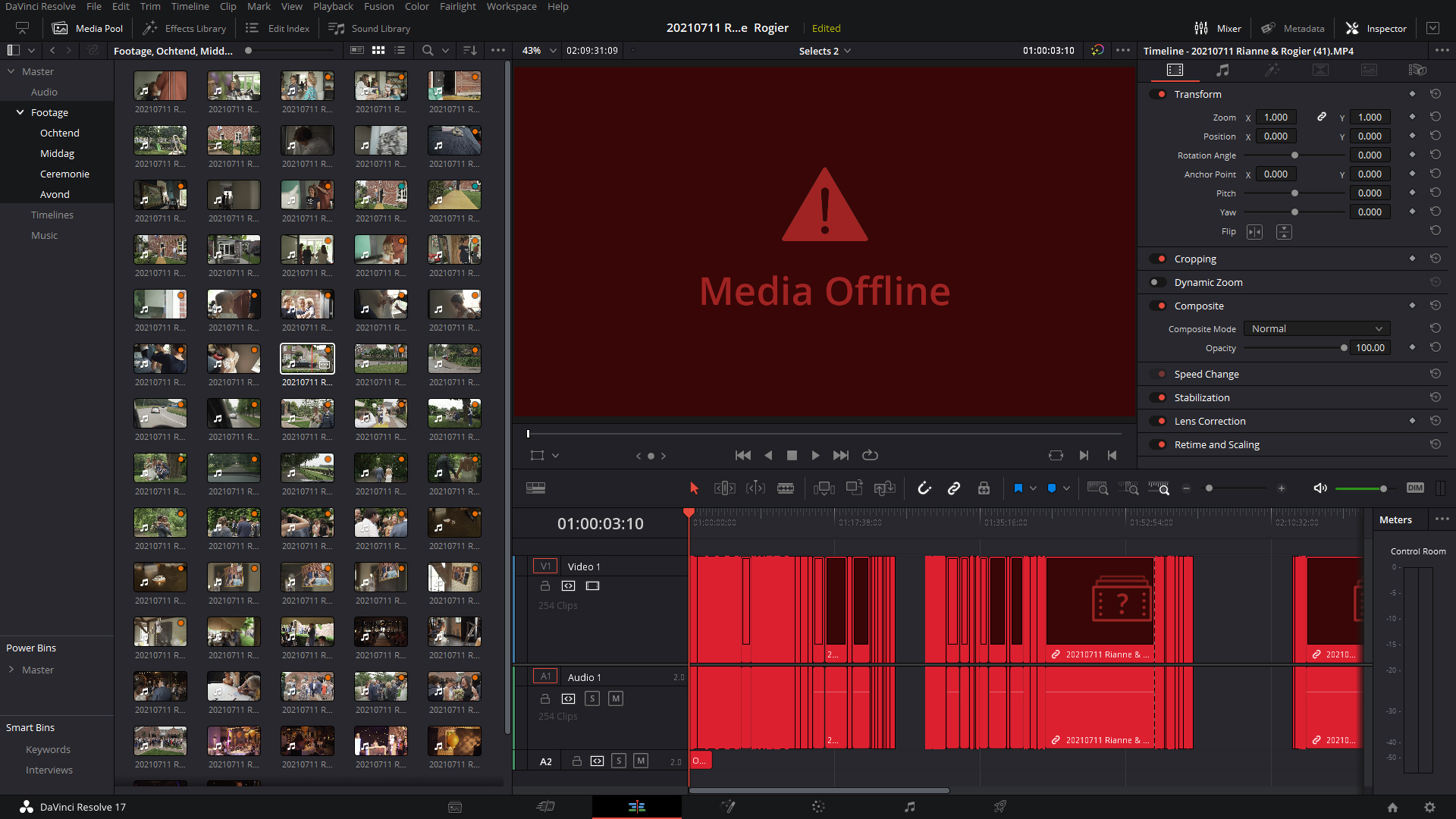Click the Replace Clip icon
This screenshot has width=1456, height=819.
click(x=885, y=488)
